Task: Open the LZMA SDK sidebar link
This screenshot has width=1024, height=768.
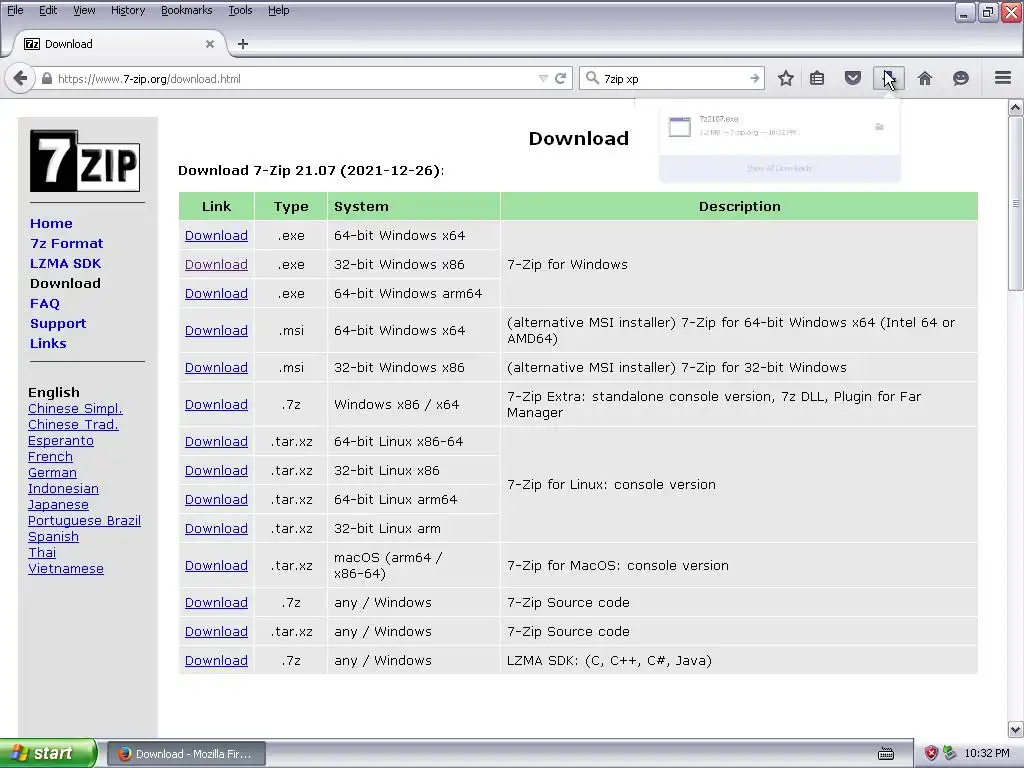Action: pyautogui.click(x=65, y=264)
